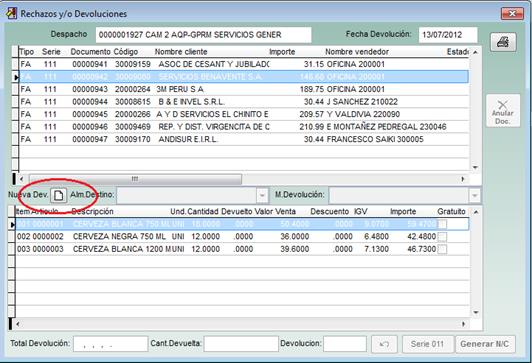Image resolution: width=532 pixels, height=363 pixels.
Task: Click horizontal scrollbar thumb of documents grid
Action: tap(135, 179)
